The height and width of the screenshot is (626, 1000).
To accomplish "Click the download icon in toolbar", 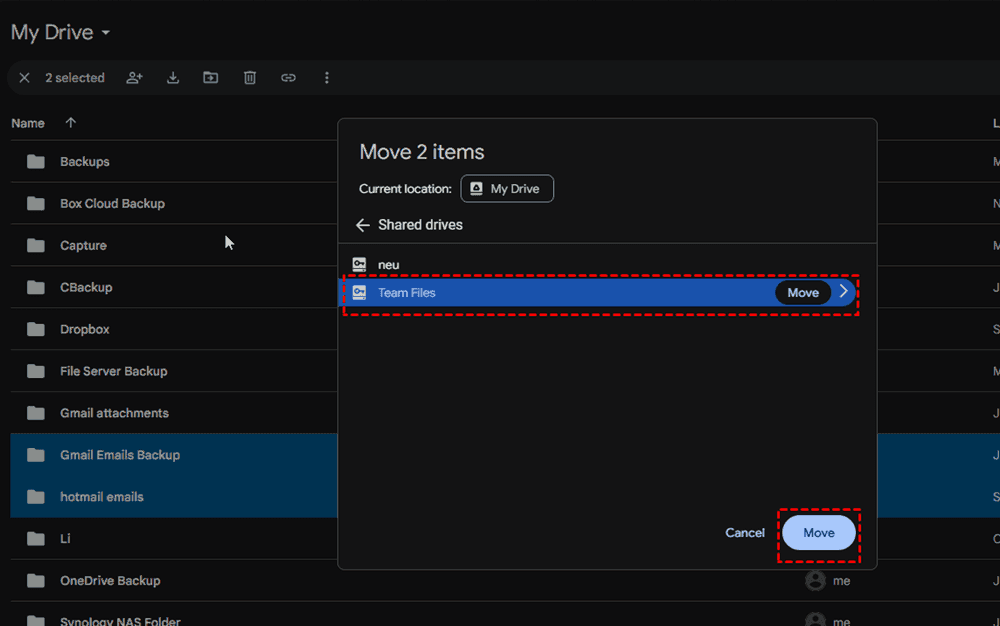I will (173, 78).
